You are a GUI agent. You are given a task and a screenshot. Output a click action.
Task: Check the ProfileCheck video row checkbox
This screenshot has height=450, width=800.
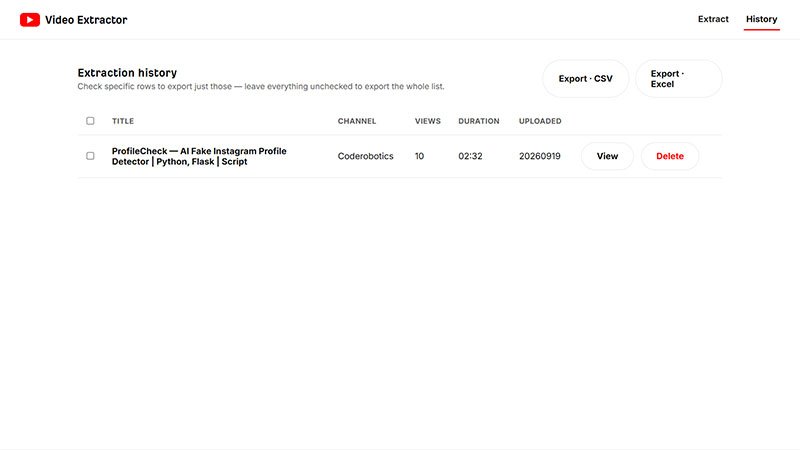click(90, 156)
